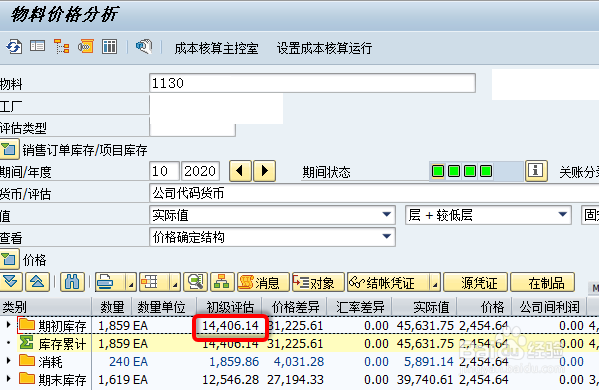Screen dimensions: 599x390
Task: Click the column table icon in top toolbar
Action: [110, 47]
